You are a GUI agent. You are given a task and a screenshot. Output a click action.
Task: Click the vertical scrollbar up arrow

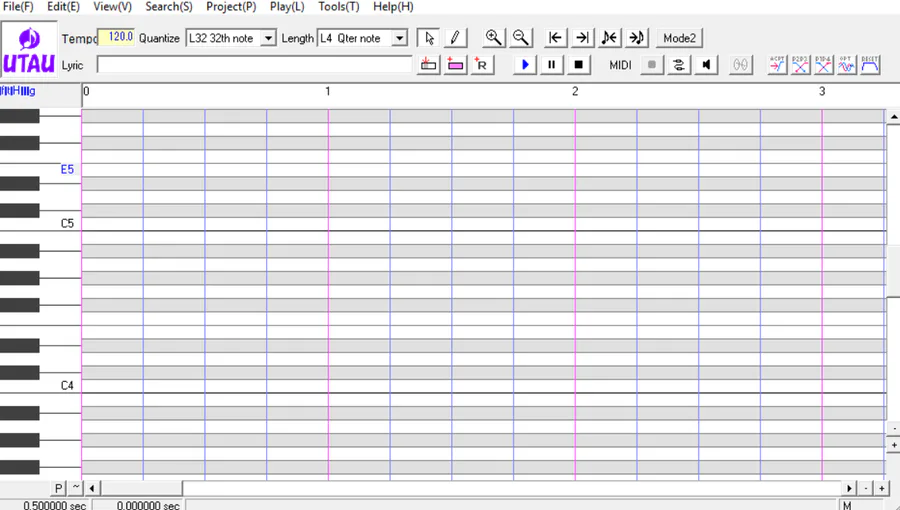pyautogui.click(x=894, y=117)
